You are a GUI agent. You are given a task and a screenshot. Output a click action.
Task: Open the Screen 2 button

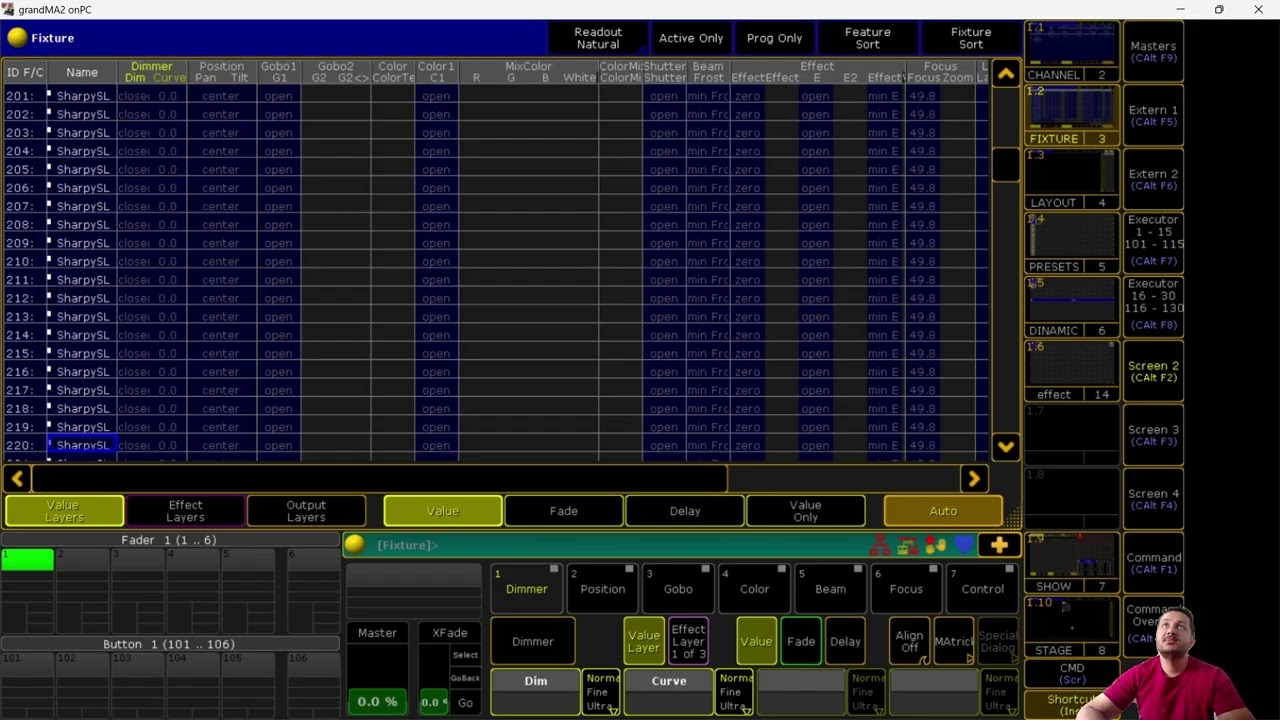click(1153, 372)
